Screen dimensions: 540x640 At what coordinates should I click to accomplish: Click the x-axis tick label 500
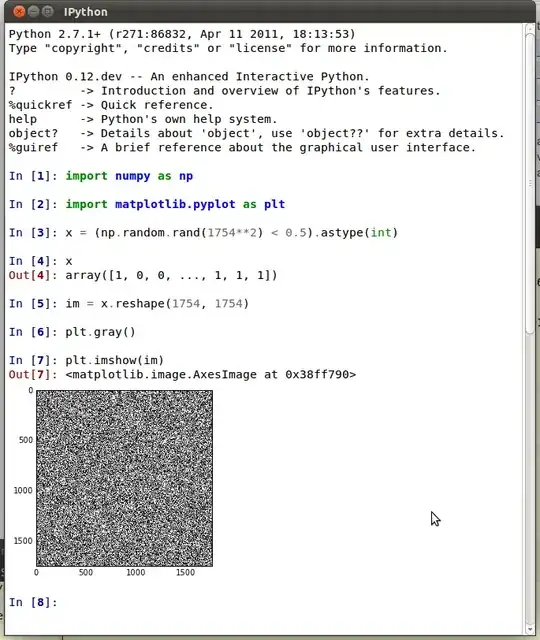click(86, 573)
